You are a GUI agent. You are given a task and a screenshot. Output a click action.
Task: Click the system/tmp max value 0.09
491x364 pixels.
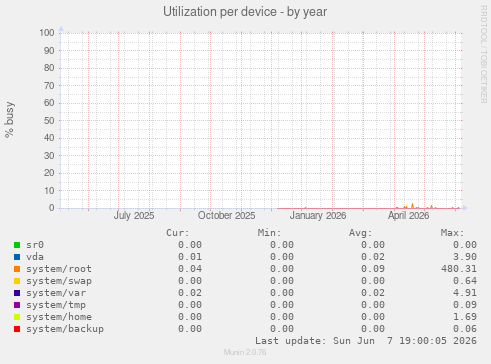click(465, 305)
